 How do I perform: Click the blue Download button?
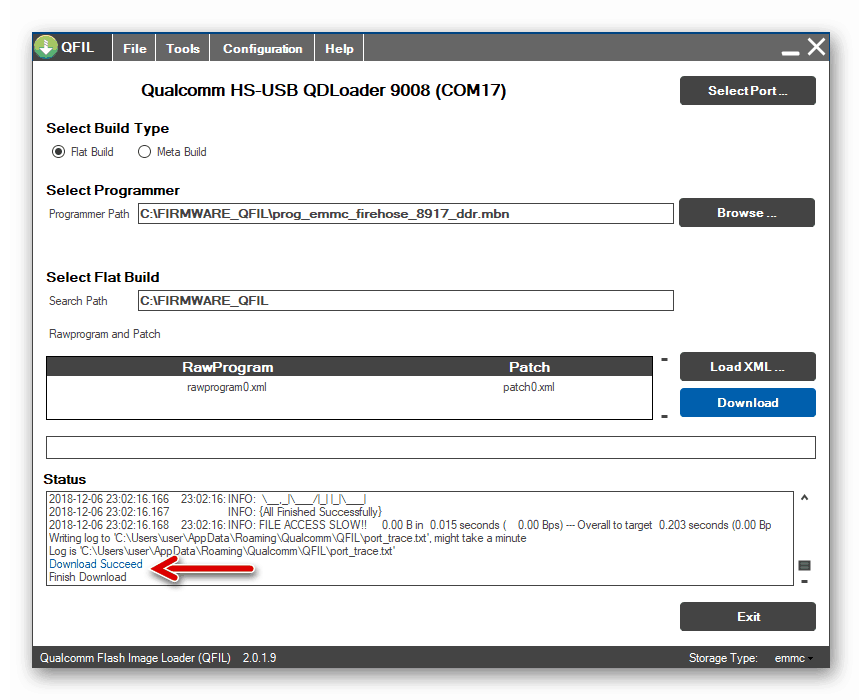pyautogui.click(x=748, y=403)
